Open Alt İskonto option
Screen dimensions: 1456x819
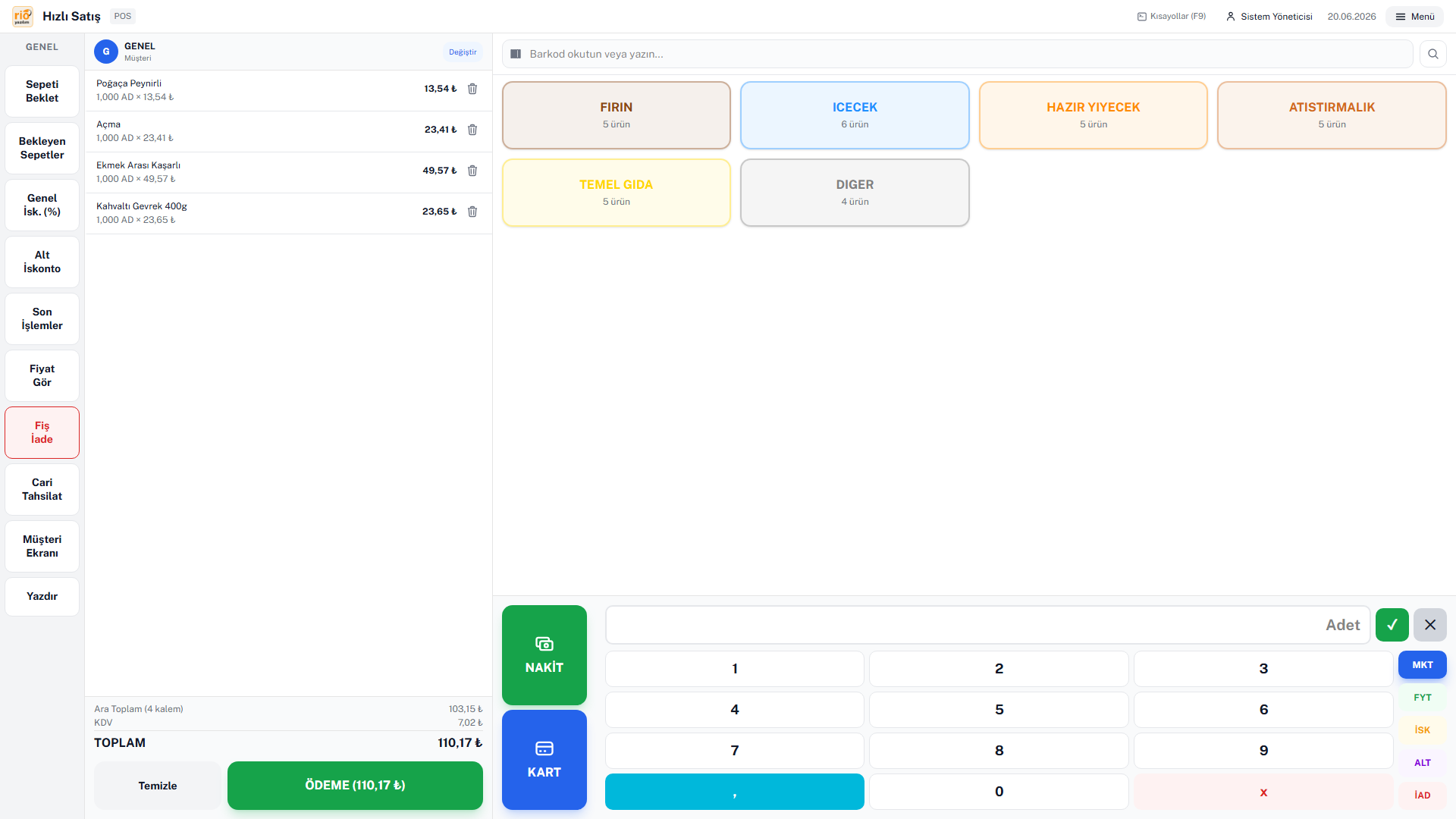(42, 262)
